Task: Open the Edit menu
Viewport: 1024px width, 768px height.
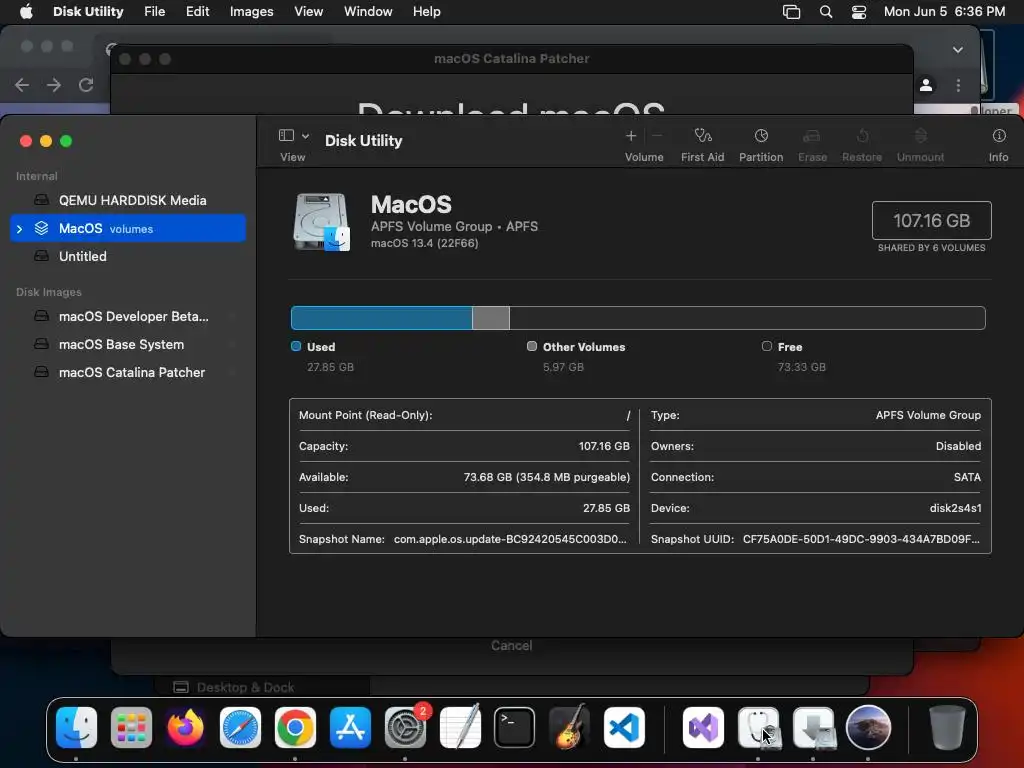Action: [x=197, y=12]
